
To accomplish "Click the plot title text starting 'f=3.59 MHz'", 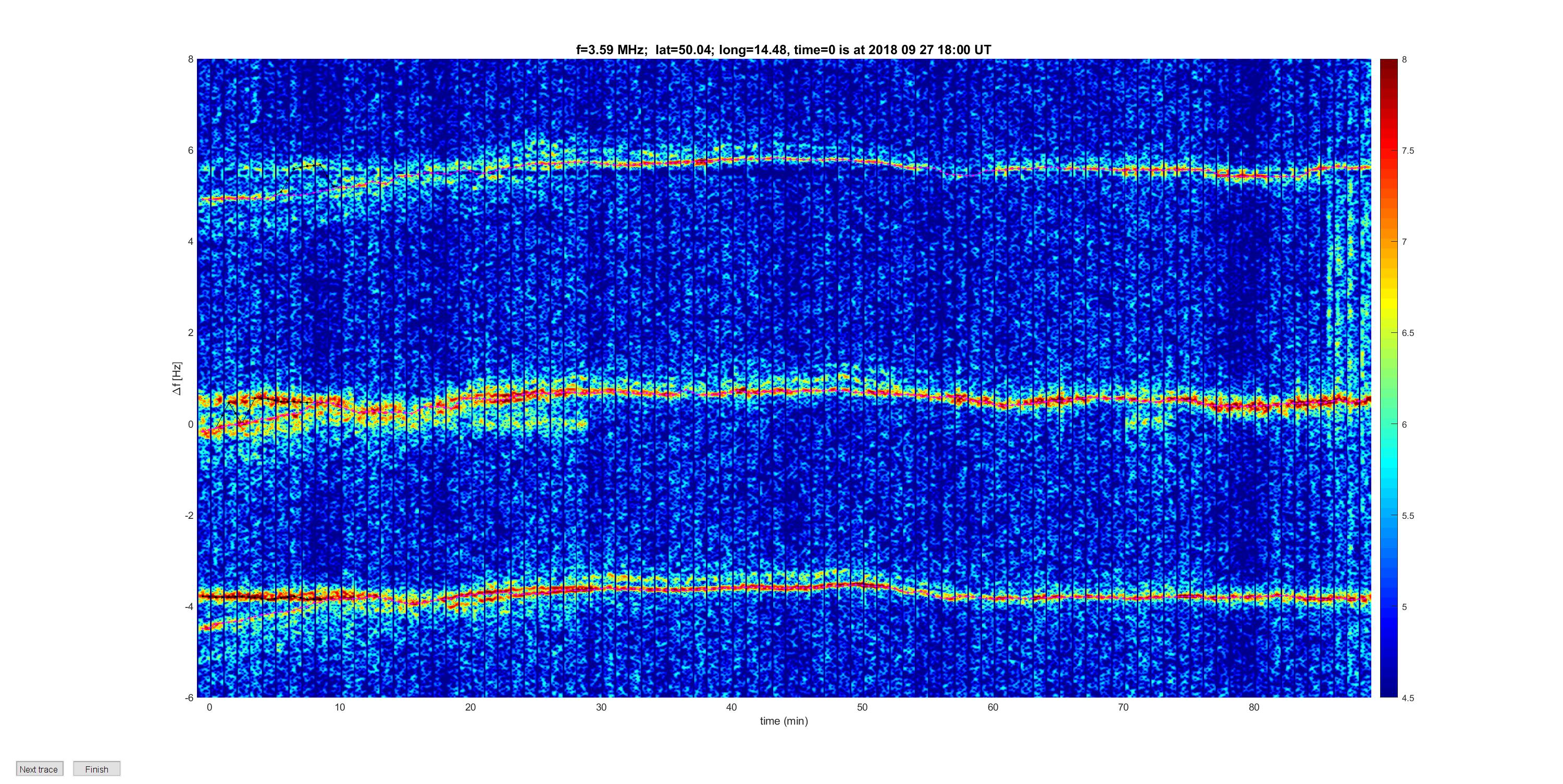I will 783,50.
